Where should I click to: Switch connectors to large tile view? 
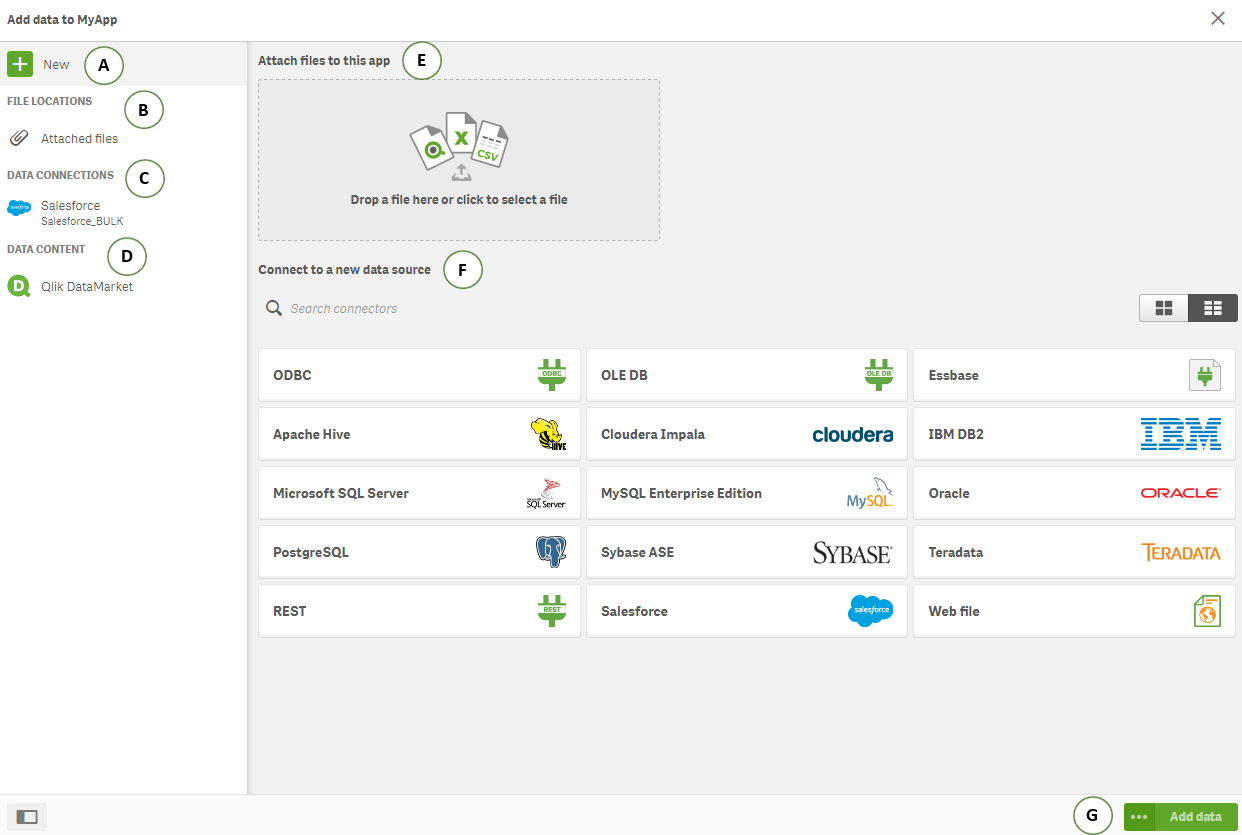tap(1164, 308)
